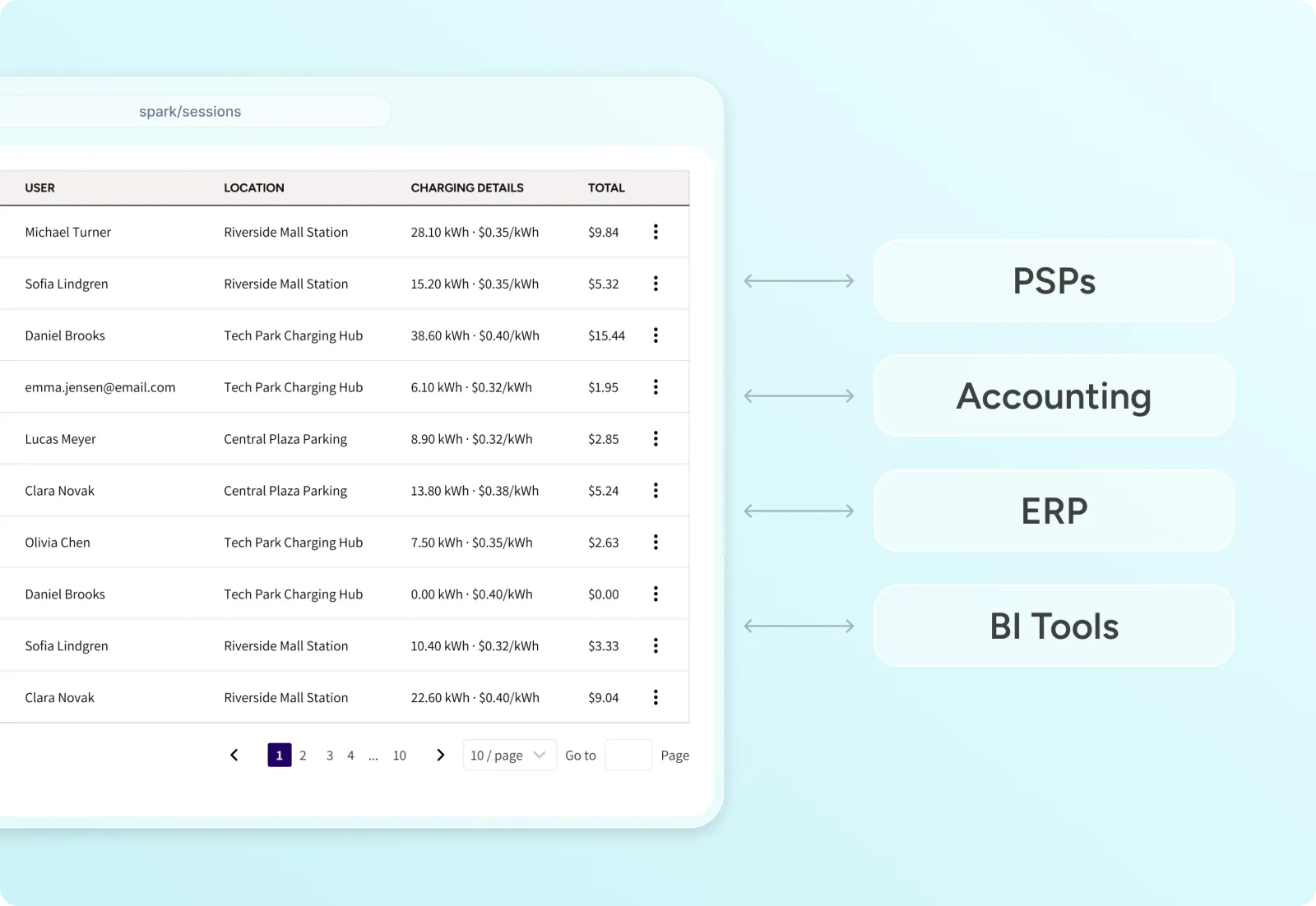Open row actions for the $0.00 session
Image resolution: width=1316 pixels, height=906 pixels.
[656, 594]
